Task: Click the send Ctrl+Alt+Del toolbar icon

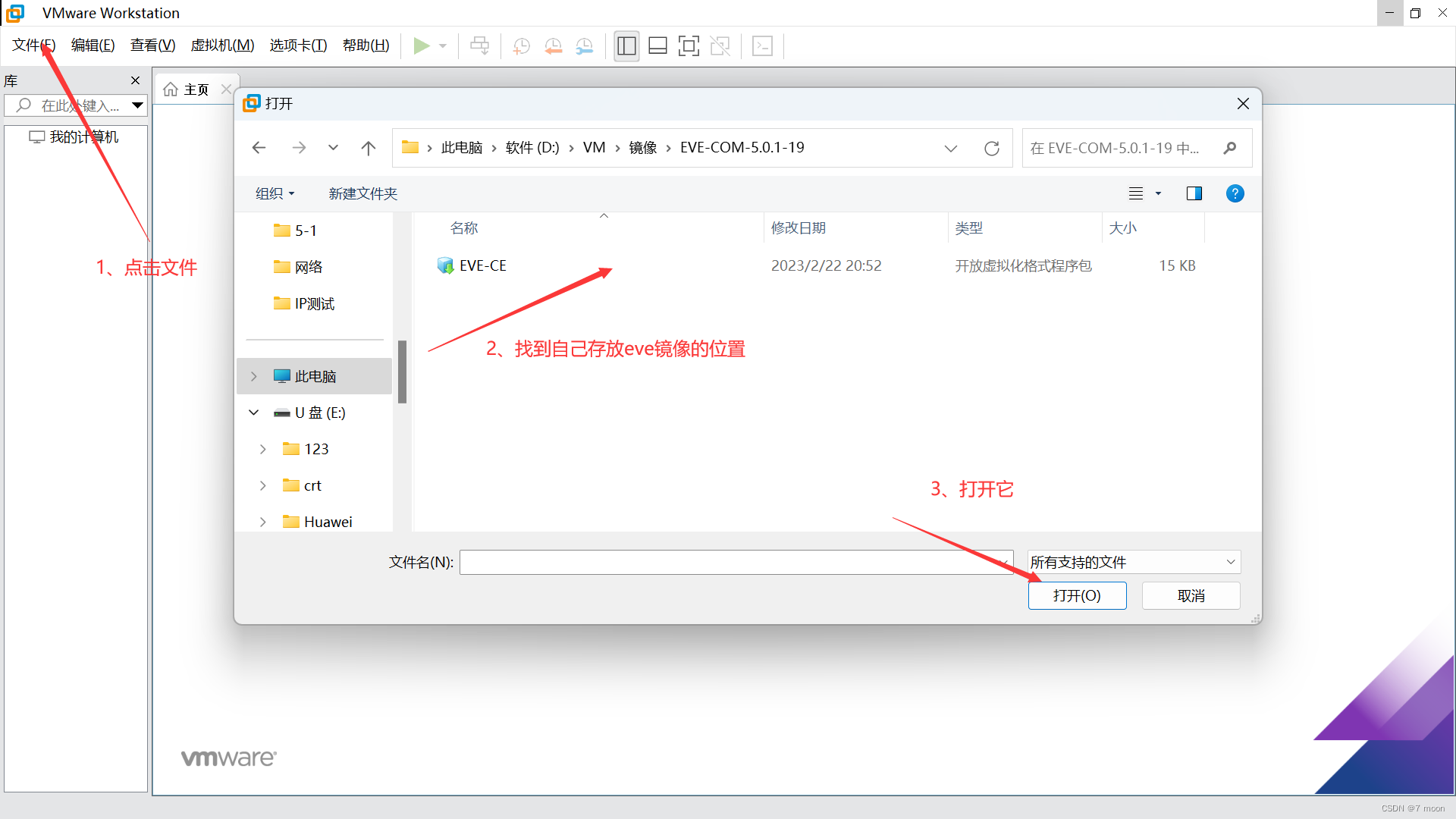Action: click(479, 45)
